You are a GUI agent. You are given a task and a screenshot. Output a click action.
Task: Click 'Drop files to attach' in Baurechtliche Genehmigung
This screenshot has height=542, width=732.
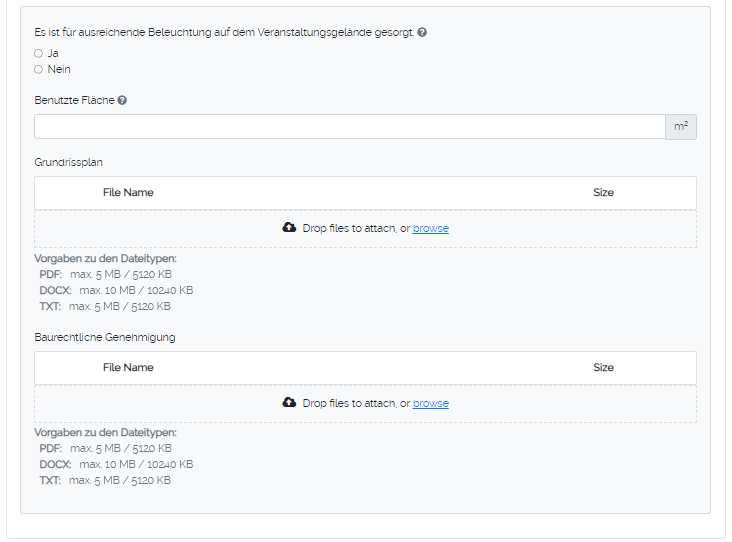pyautogui.click(x=349, y=403)
